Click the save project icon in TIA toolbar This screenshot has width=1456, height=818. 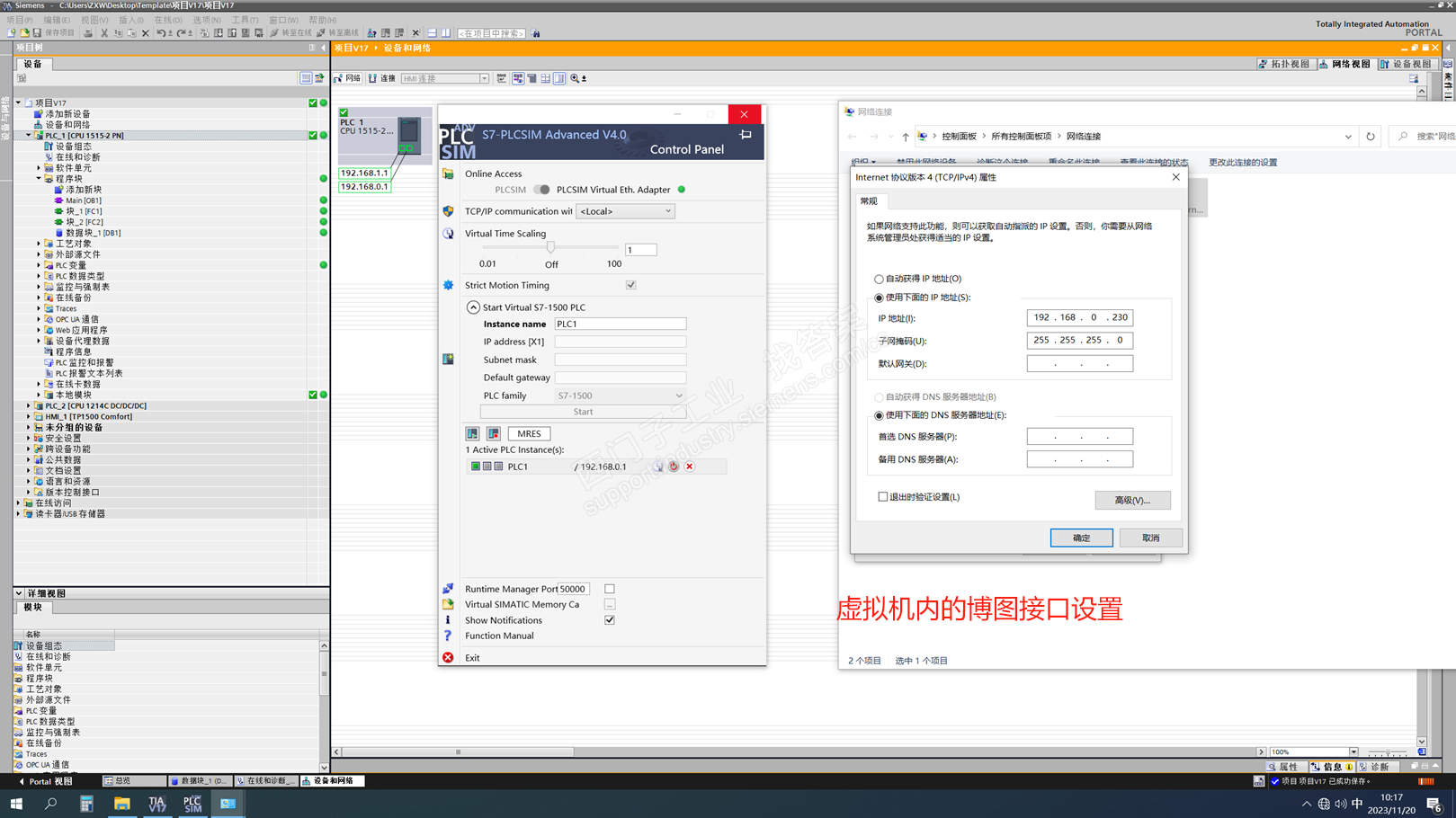(x=37, y=33)
